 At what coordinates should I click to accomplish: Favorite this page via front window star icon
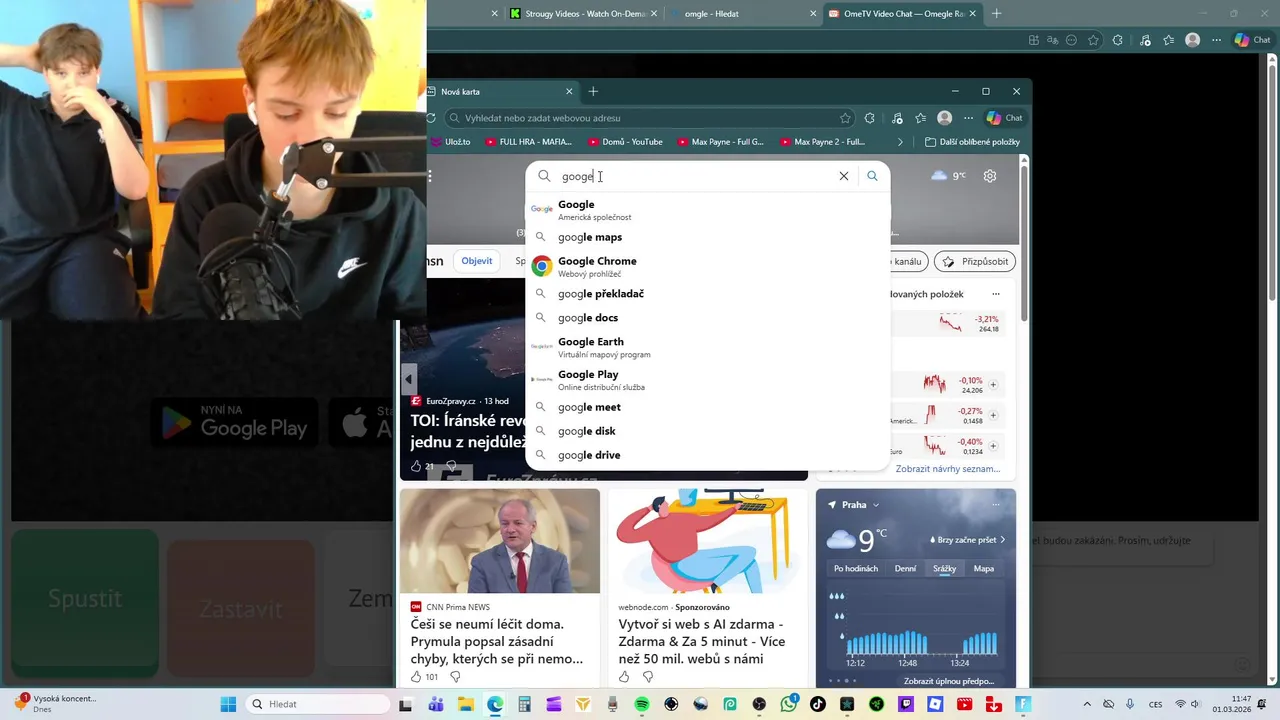pyautogui.click(x=845, y=118)
